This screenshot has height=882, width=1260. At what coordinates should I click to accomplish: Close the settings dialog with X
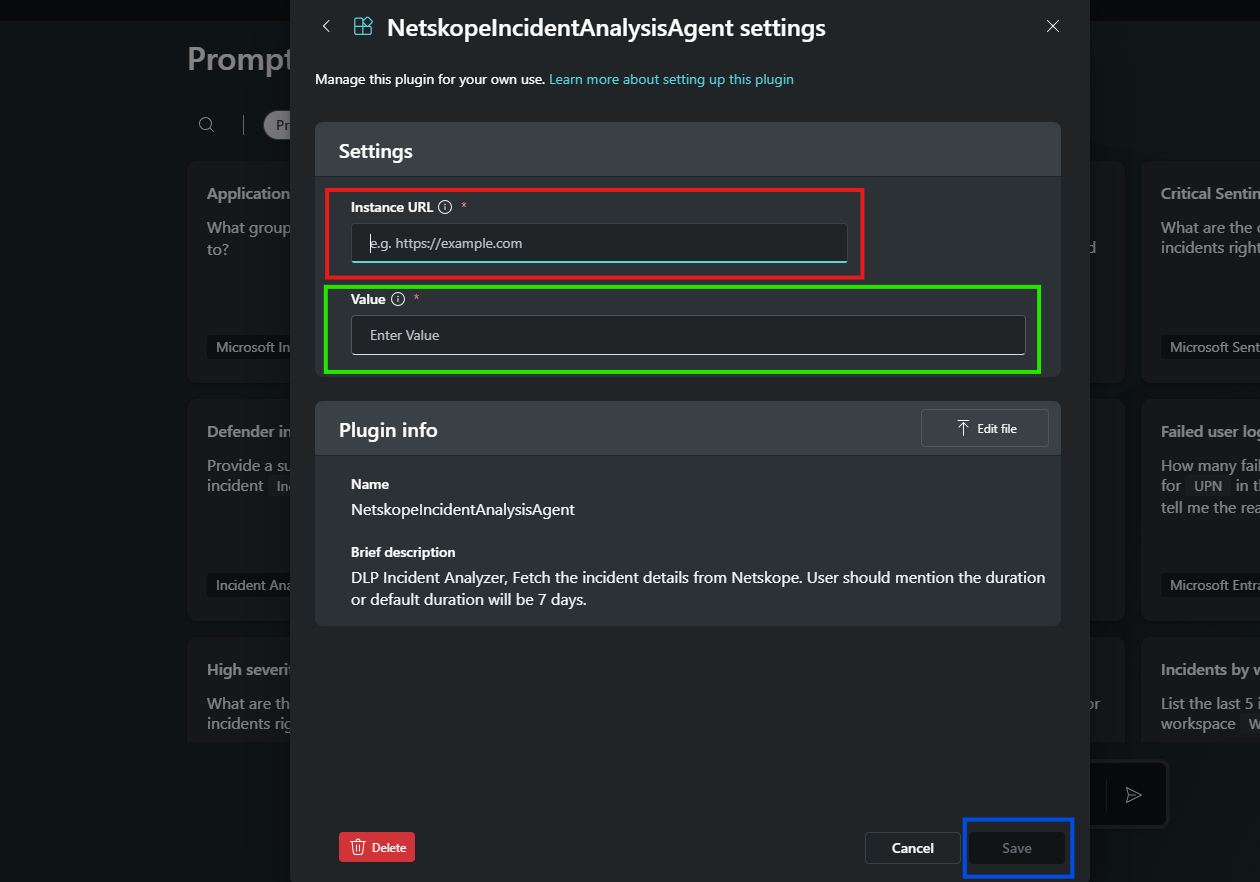(x=1053, y=27)
